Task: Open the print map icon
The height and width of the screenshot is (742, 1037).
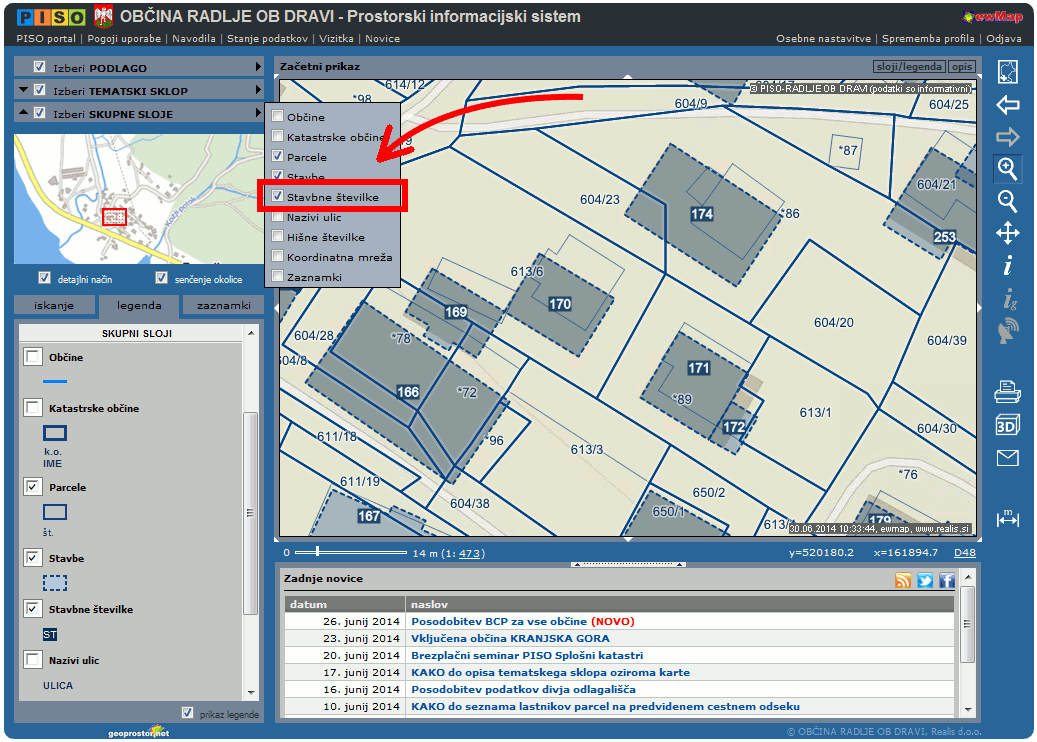Action: [x=1007, y=392]
